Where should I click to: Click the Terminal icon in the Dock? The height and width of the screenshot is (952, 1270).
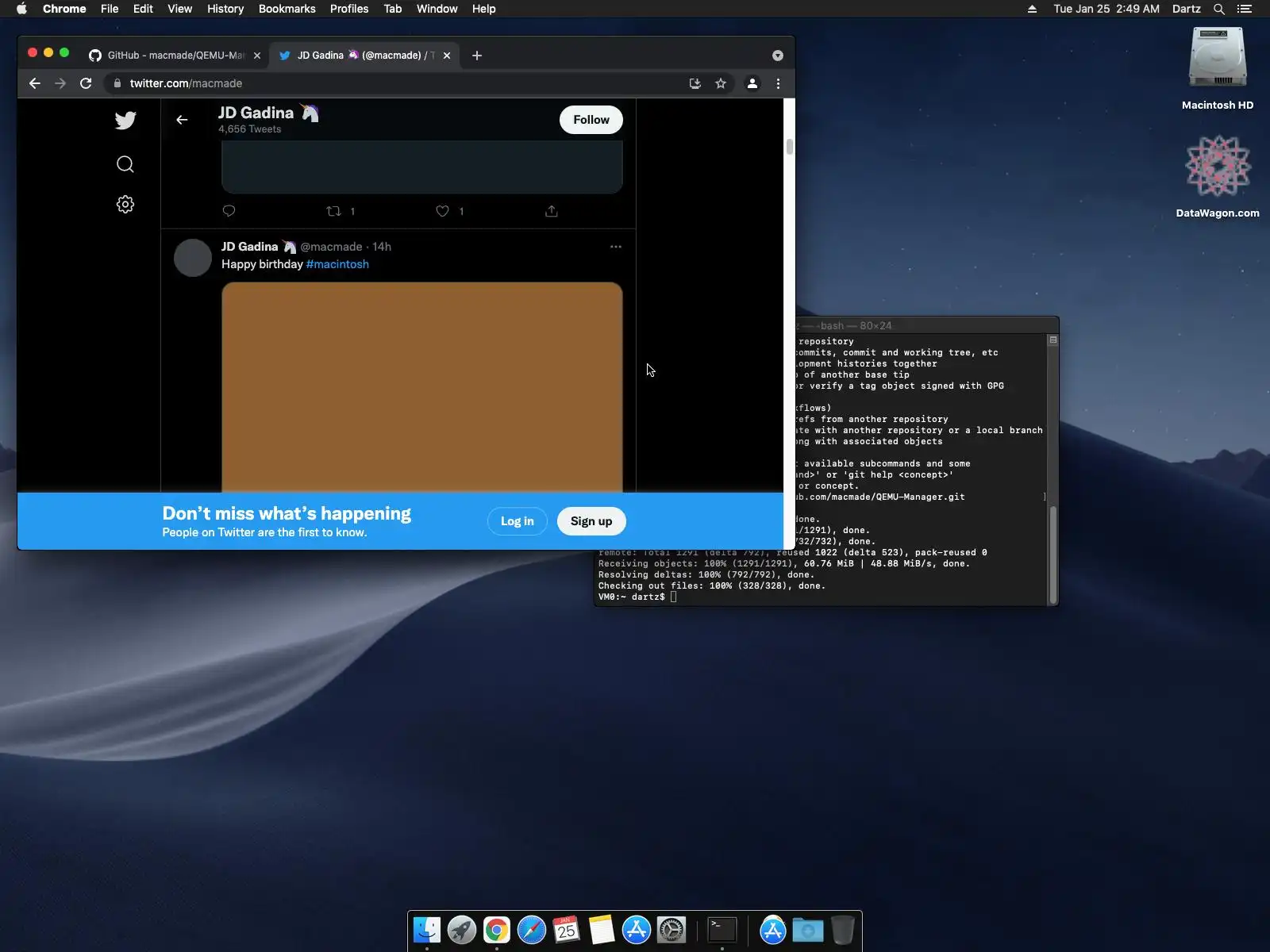[722, 930]
